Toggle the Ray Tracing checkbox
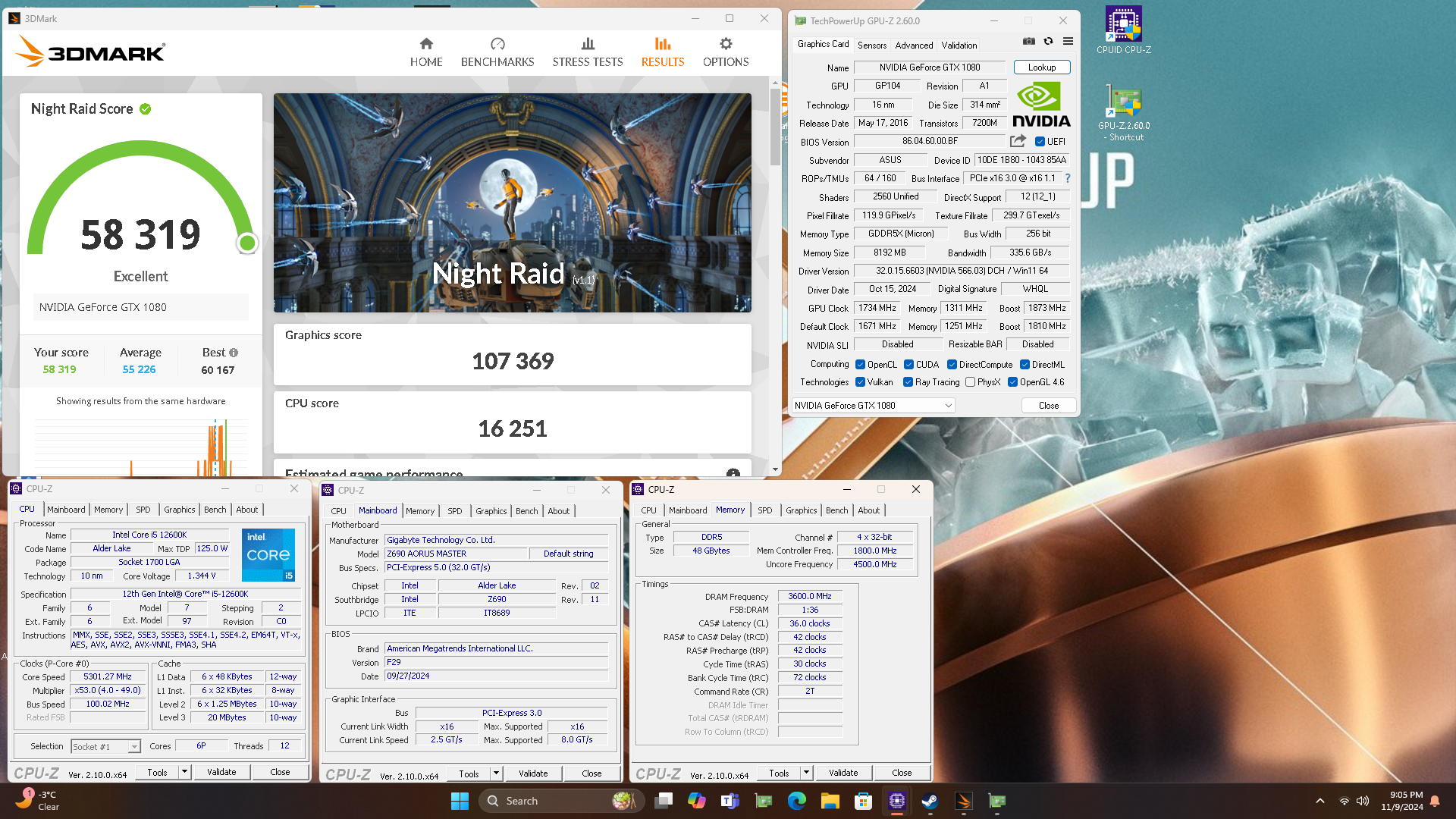This screenshot has width=1456, height=819. 908,382
